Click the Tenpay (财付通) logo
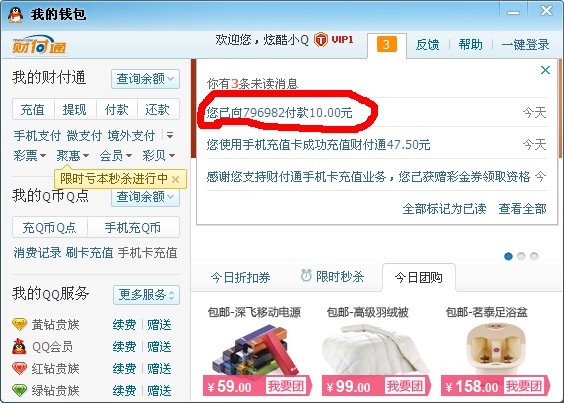This screenshot has width=564, height=403. click(39, 45)
